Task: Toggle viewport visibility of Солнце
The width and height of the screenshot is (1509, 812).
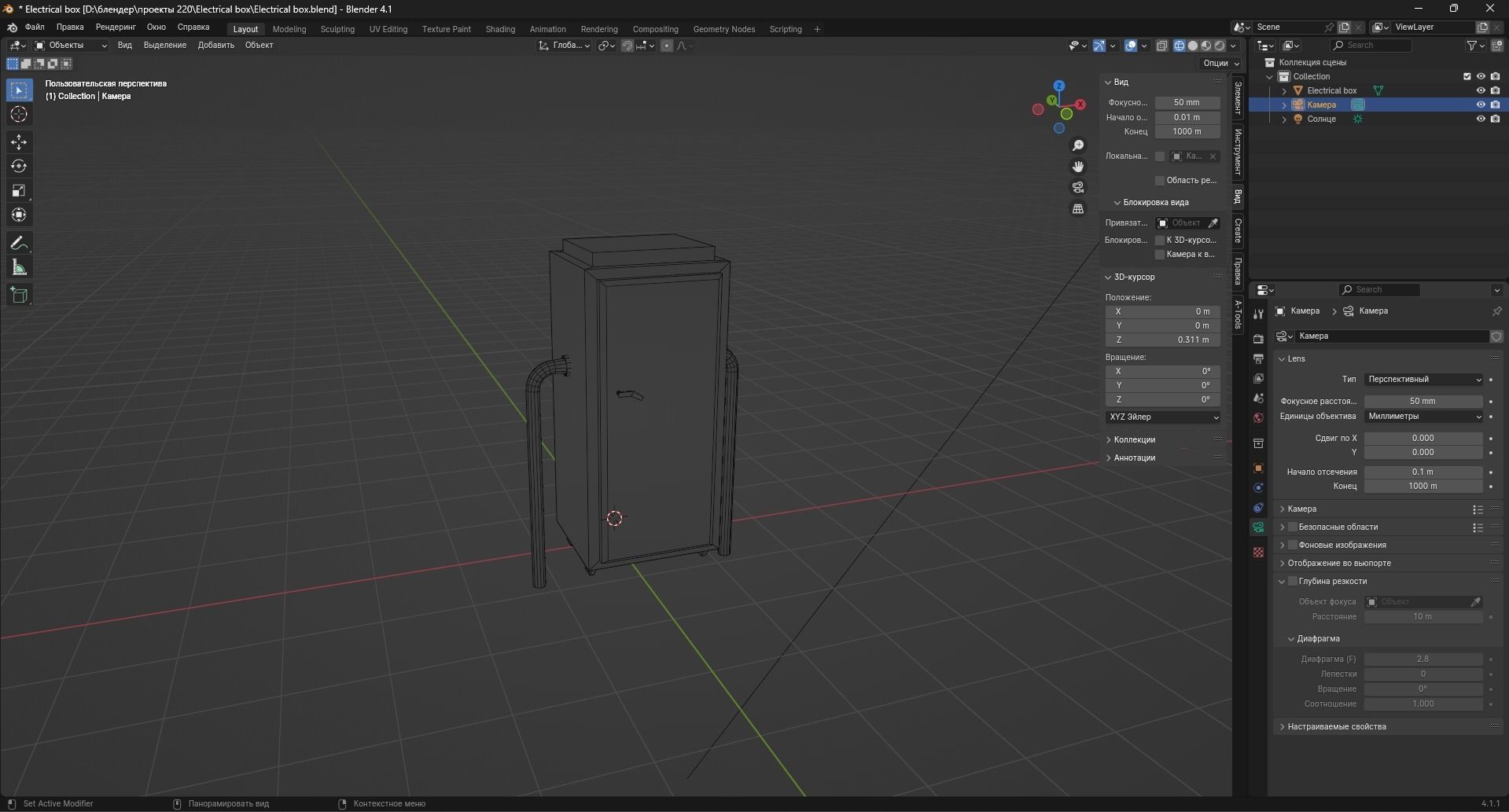Action: click(1481, 119)
